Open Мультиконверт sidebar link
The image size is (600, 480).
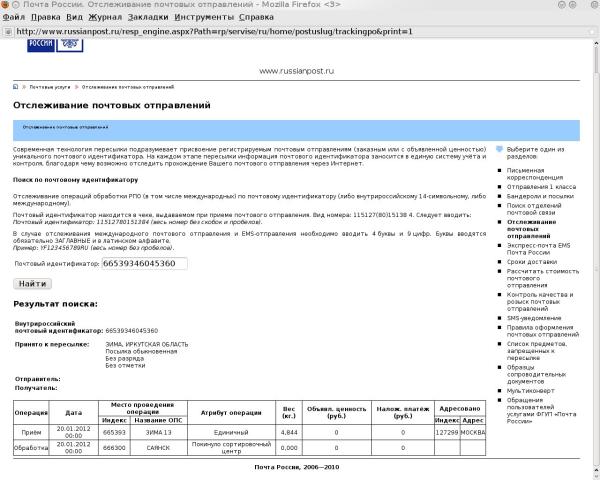[x=530, y=391]
